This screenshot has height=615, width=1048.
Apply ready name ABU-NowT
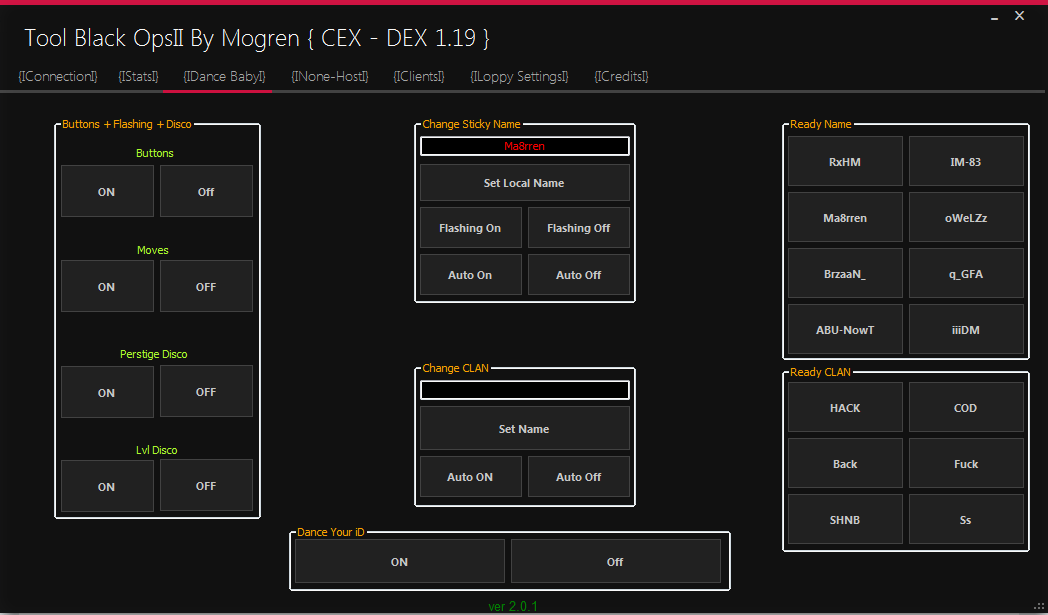click(x=845, y=330)
